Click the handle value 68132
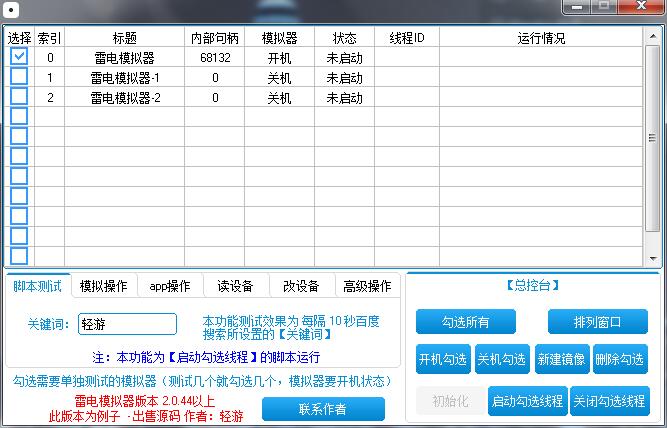This screenshot has width=667, height=428. 215,57
